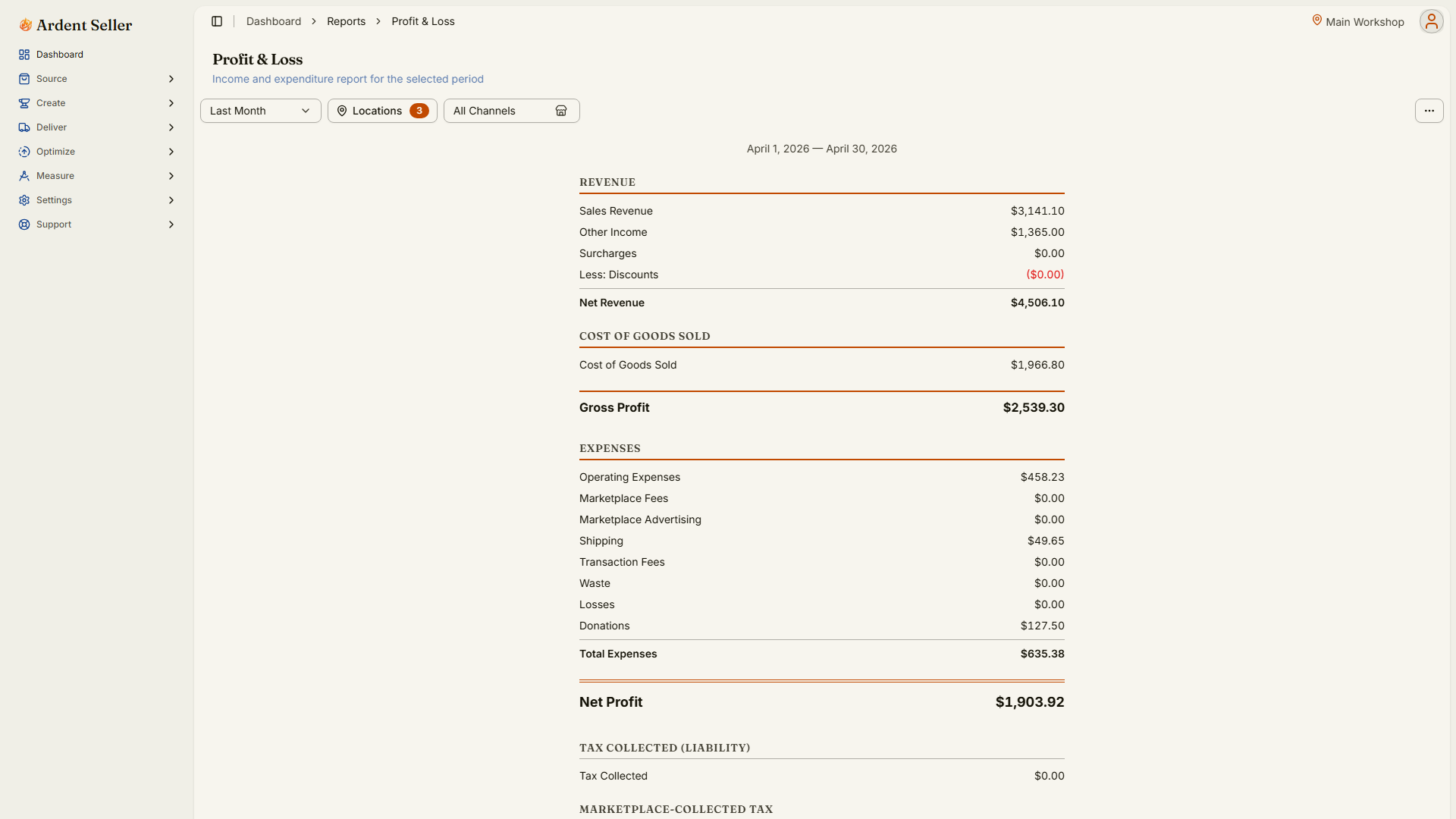Select Support in the sidebar

[97, 224]
